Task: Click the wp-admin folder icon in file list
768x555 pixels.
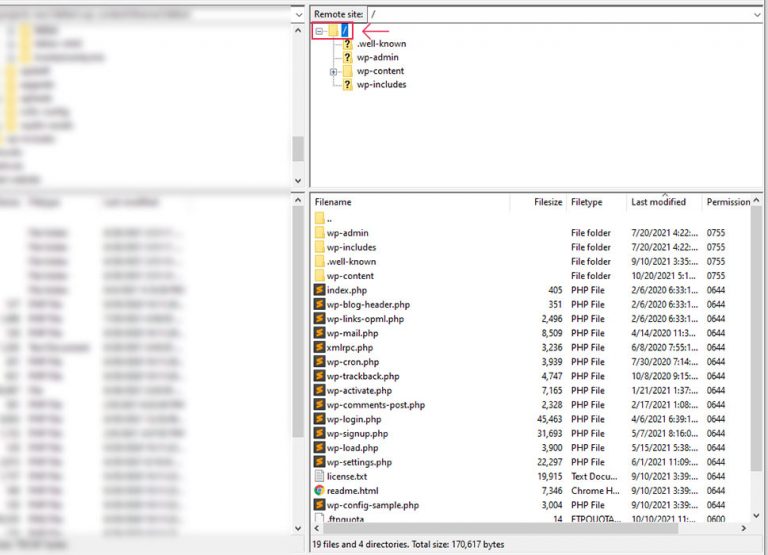Action: pos(319,233)
